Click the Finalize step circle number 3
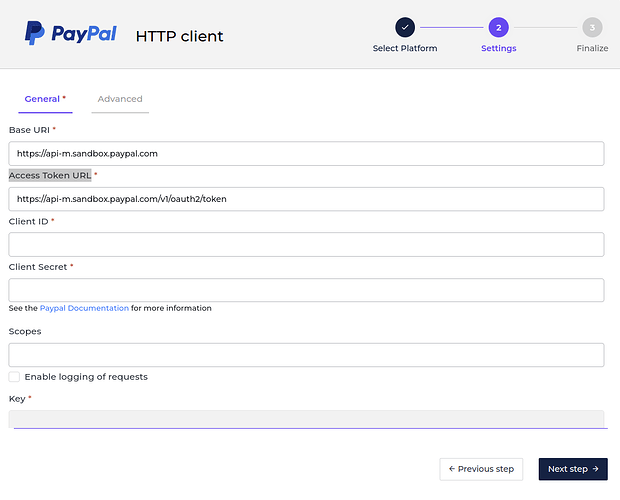620x500 pixels. click(x=592, y=27)
